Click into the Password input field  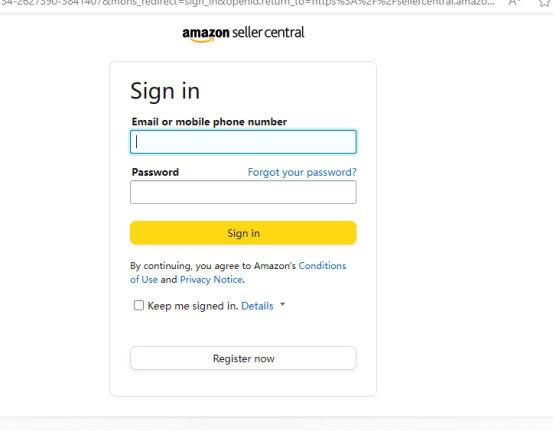pyautogui.click(x=243, y=193)
